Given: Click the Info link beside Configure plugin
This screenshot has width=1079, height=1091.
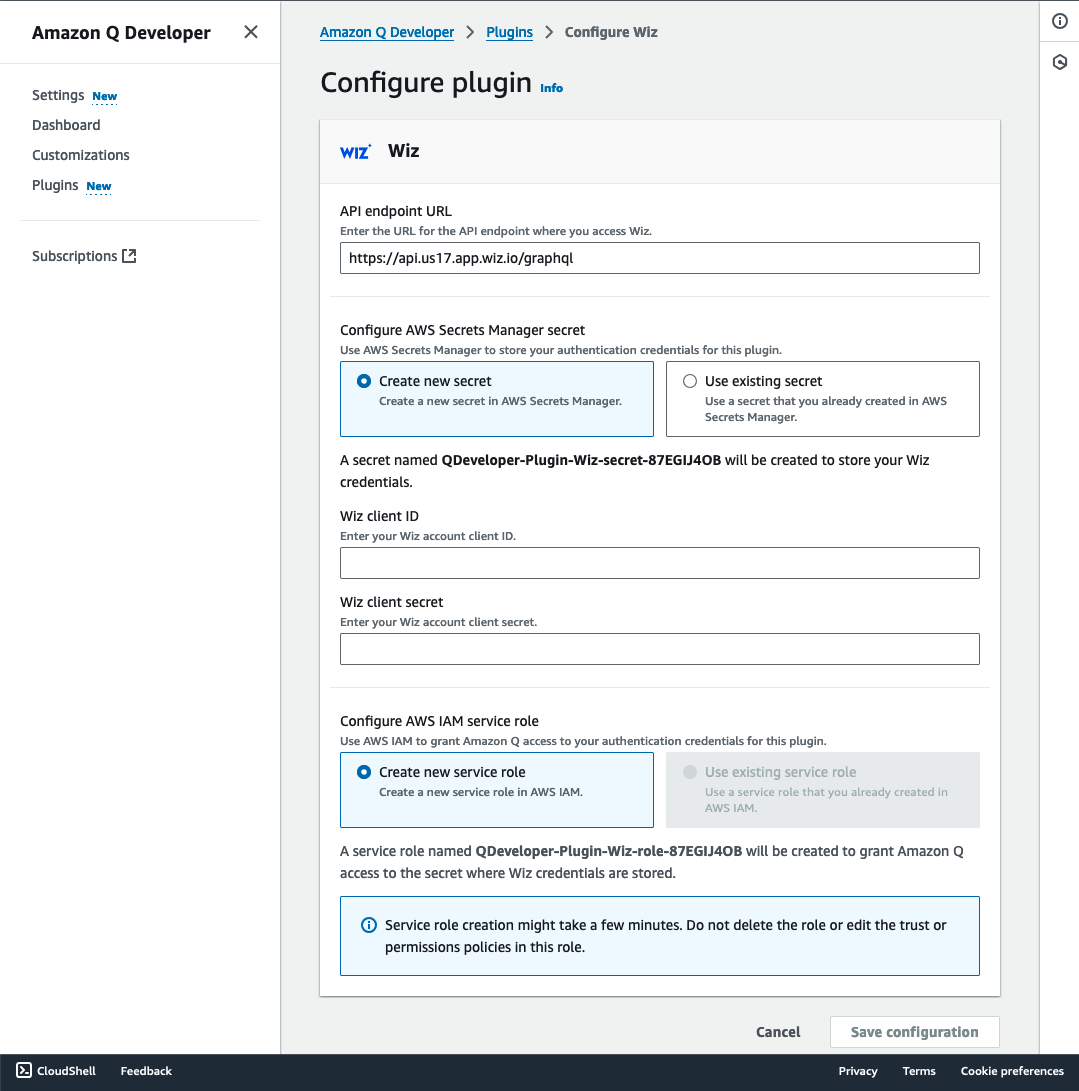Looking at the screenshot, I should coord(552,88).
